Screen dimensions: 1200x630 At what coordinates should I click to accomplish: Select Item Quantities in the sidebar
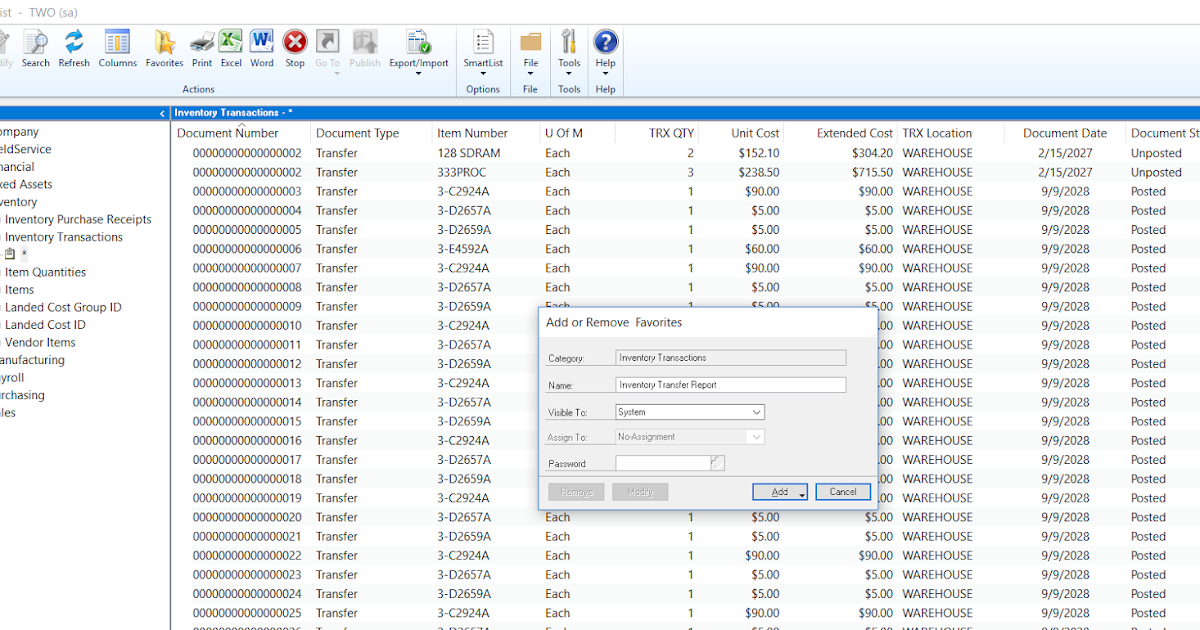(45, 271)
